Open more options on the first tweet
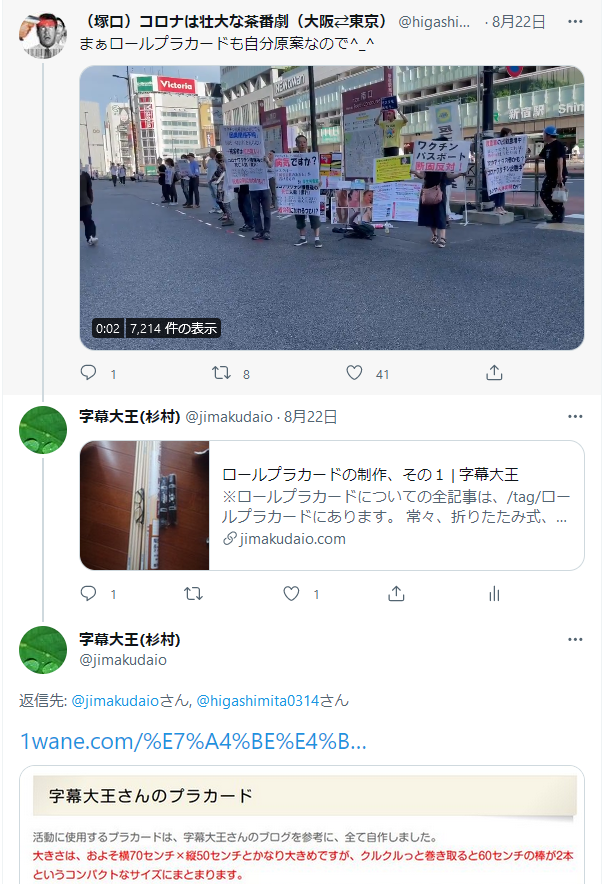The width and height of the screenshot is (607, 884). [x=575, y=21]
